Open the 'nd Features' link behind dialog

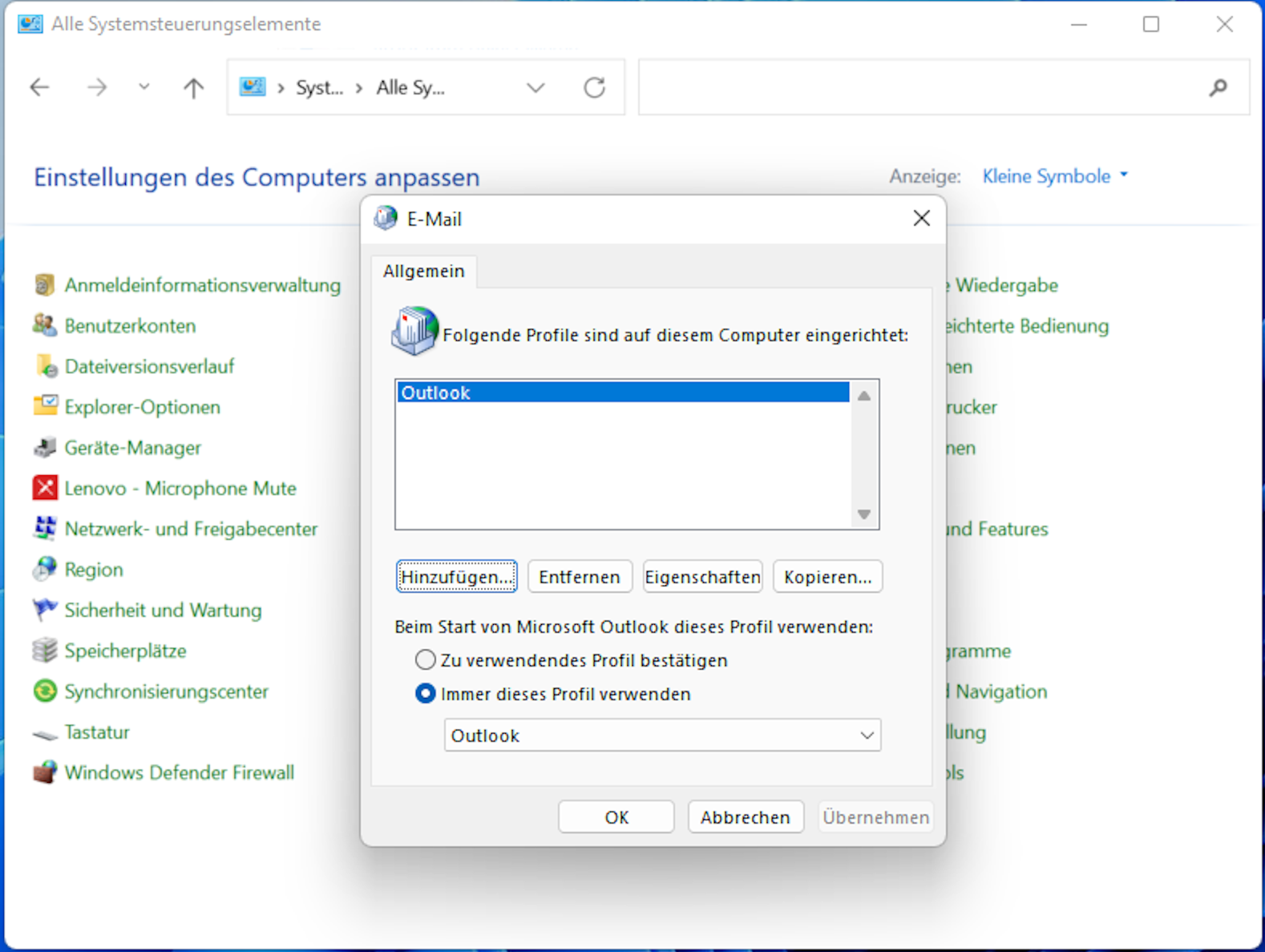997,528
